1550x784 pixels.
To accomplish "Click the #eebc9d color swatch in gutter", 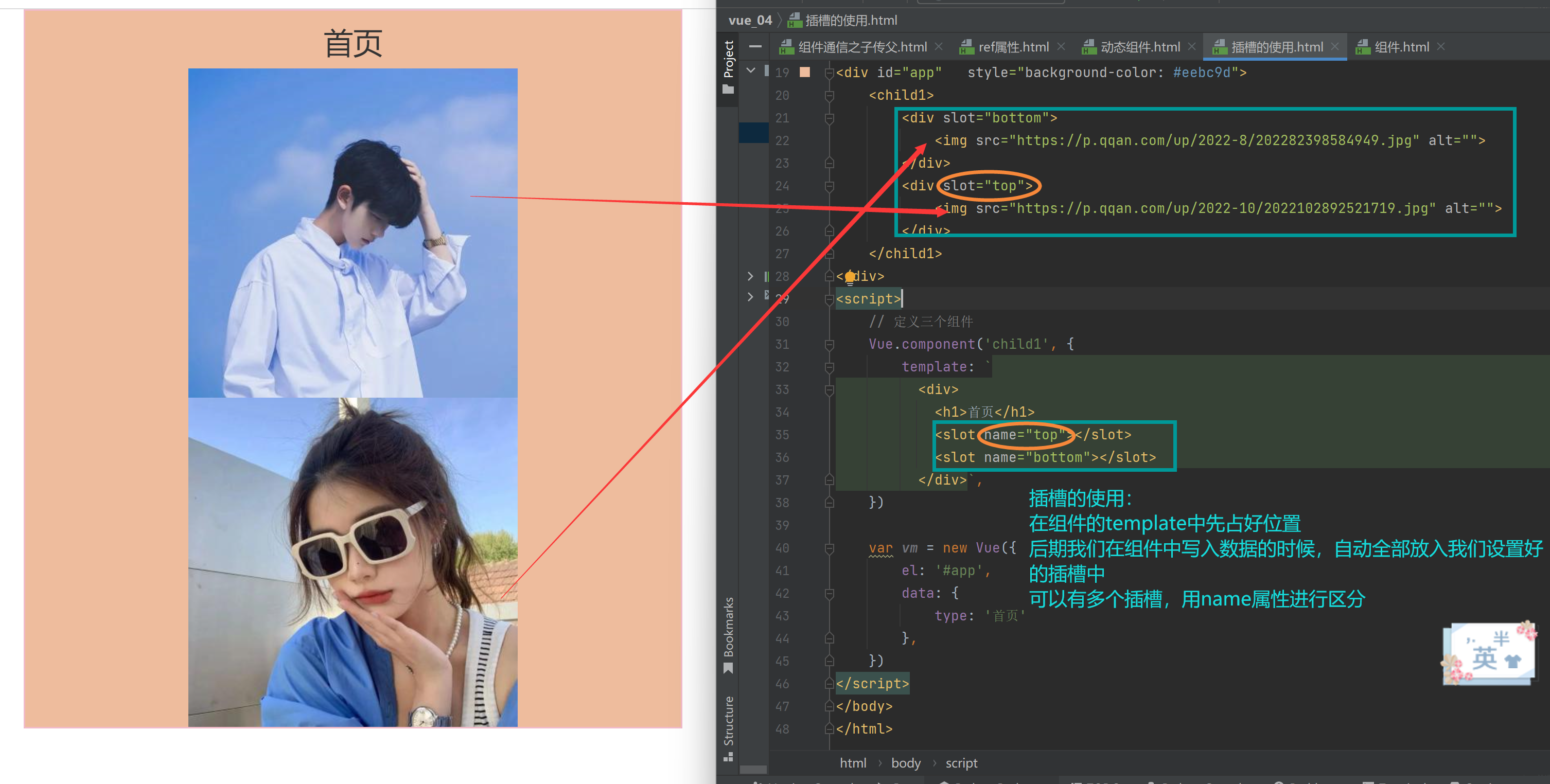I will pyautogui.click(x=804, y=72).
